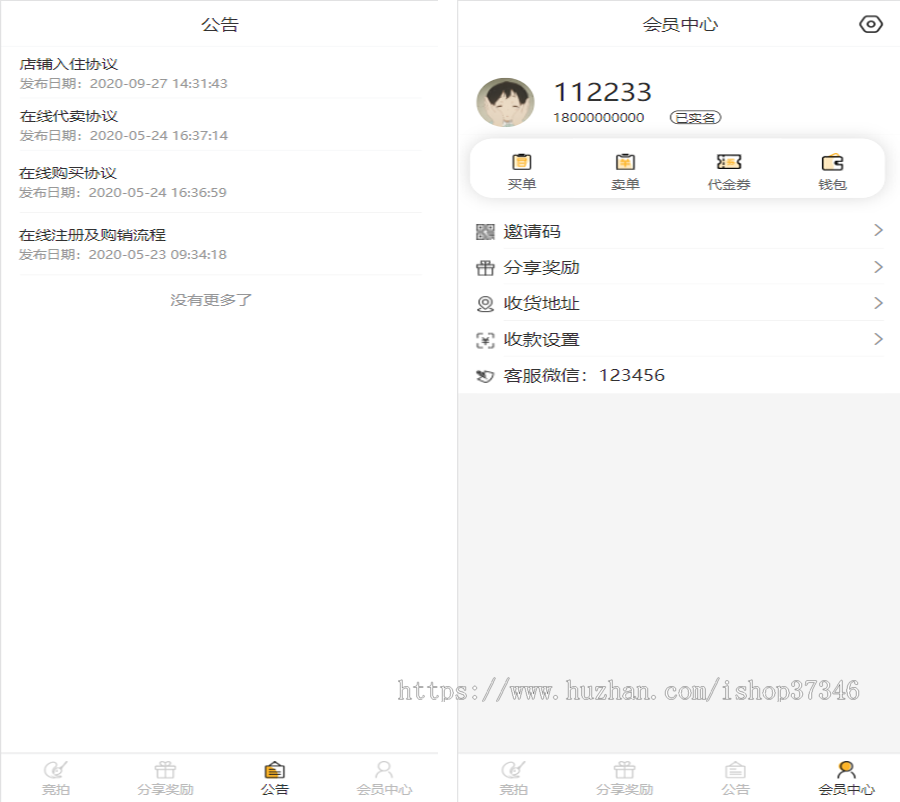Screen dimensions: 900x802
Task: Switch to 会员中心 tab in 公告 screen
Action: (384, 778)
